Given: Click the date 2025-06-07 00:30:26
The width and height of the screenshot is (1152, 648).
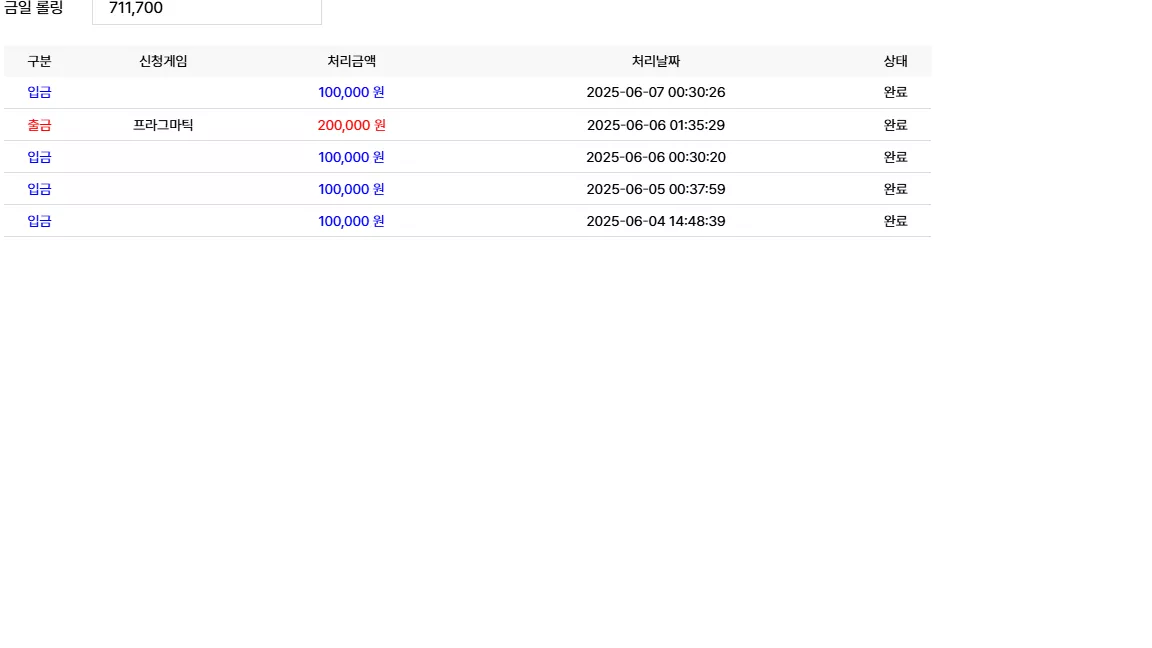Looking at the screenshot, I should click(655, 93).
